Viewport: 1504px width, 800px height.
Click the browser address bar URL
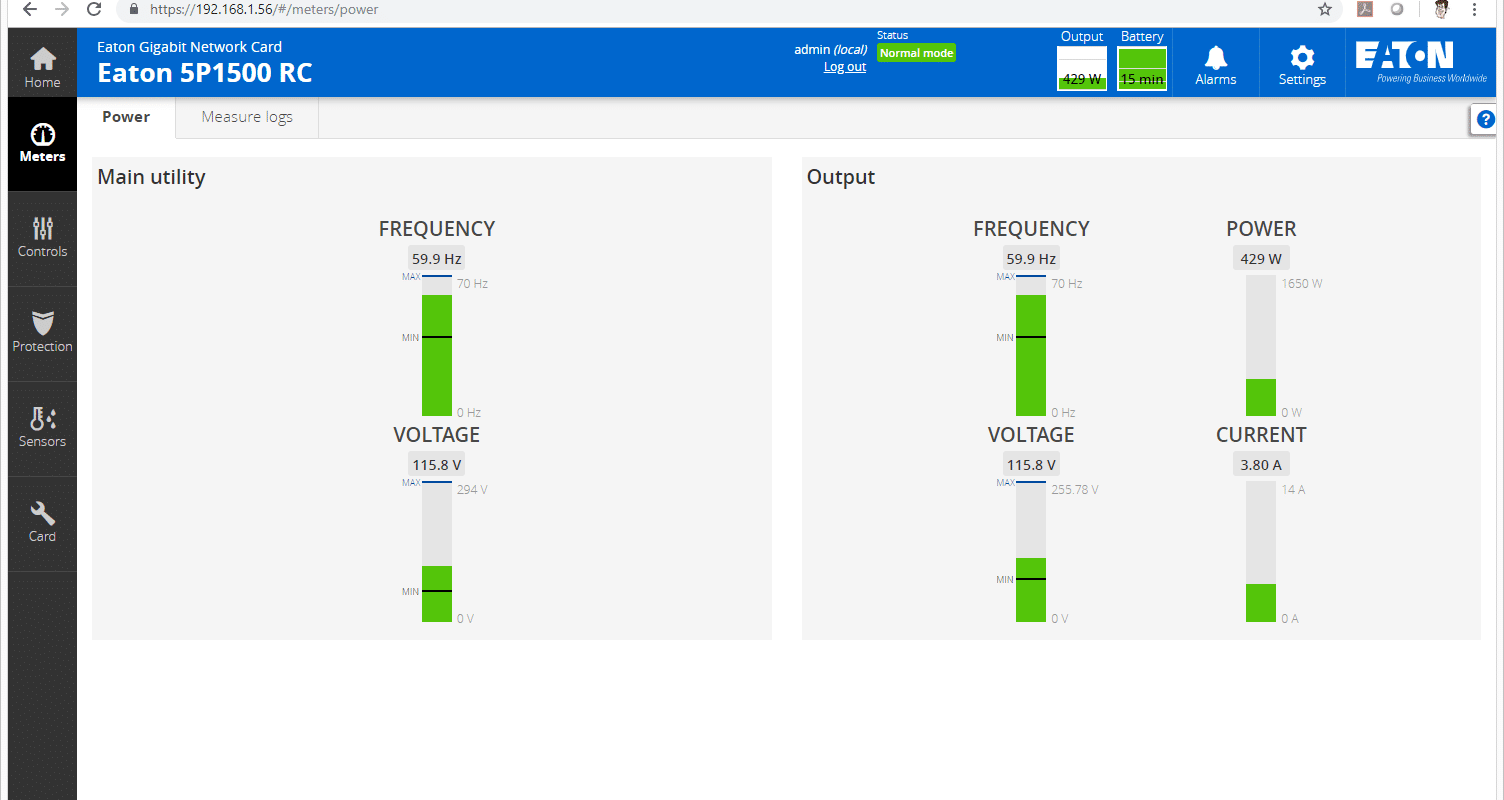pos(264,10)
